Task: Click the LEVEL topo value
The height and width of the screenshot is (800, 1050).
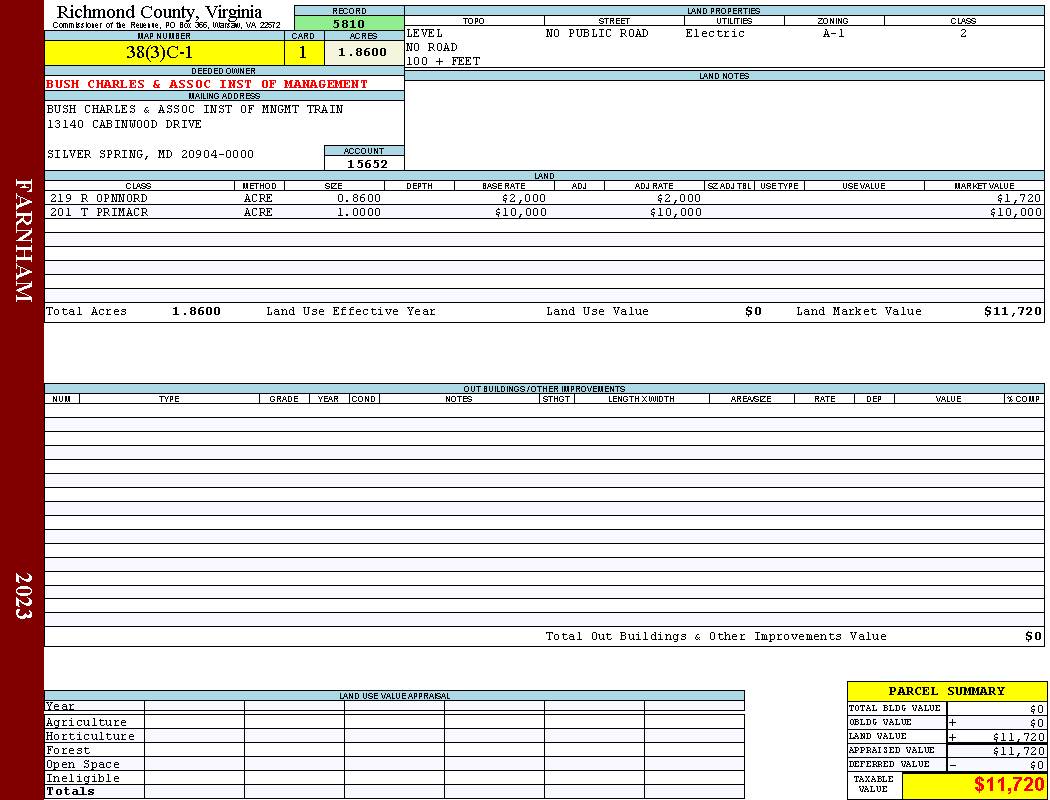Action: click(x=425, y=33)
